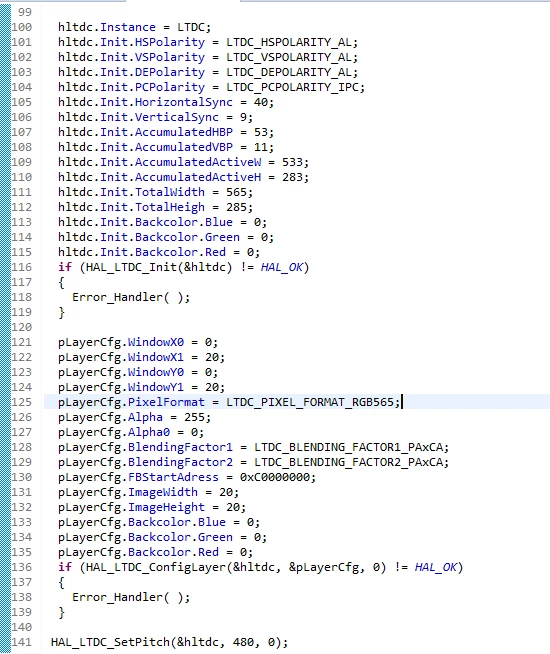
Task: Click pLayerCfg.ImageHeight = 20 line
Action: [x=152, y=508]
